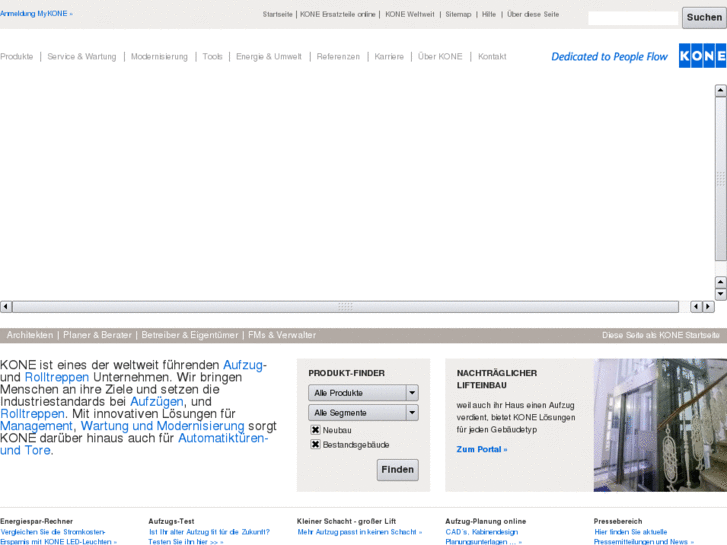Screen dimensions: 727x545
Task: Click the PRODUKT-FINDER heading
Action: (x=346, y=373)
